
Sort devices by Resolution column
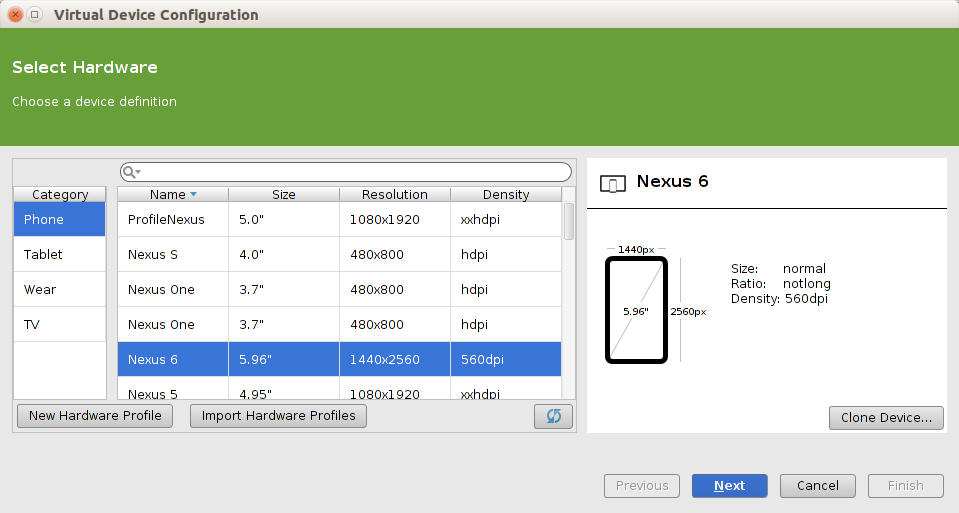[395, 195]
